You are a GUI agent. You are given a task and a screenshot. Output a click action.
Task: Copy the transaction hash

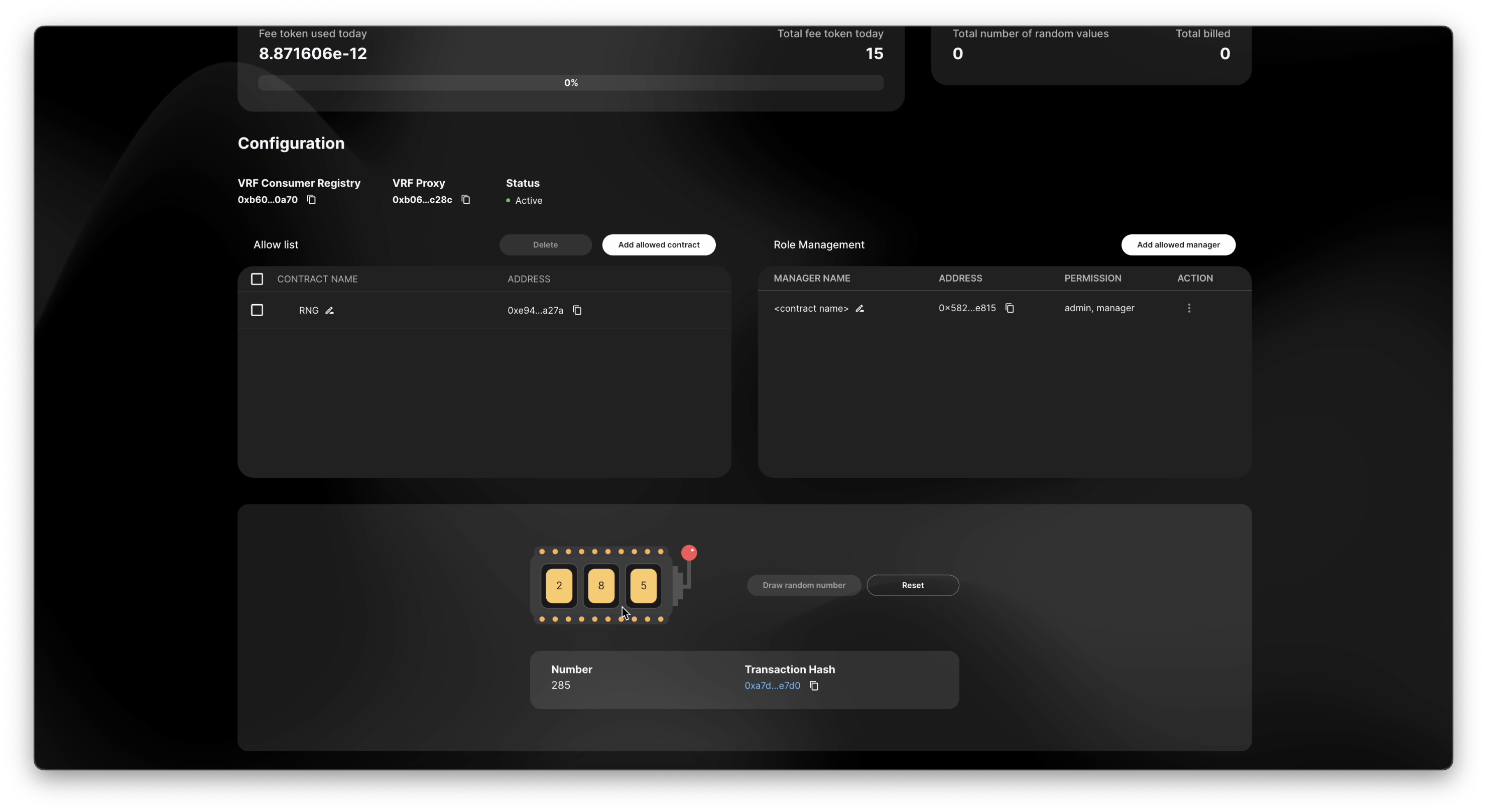click(814, 686)
